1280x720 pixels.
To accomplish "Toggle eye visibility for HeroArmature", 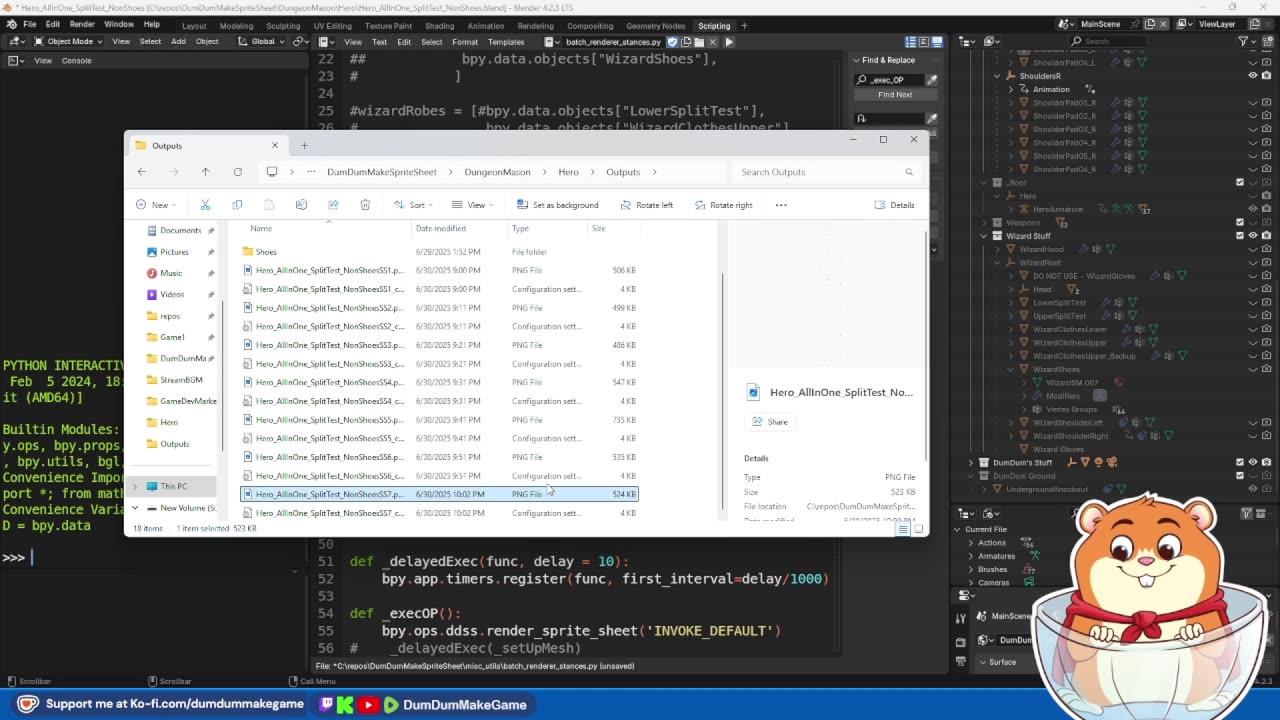I will [1253, 209].
